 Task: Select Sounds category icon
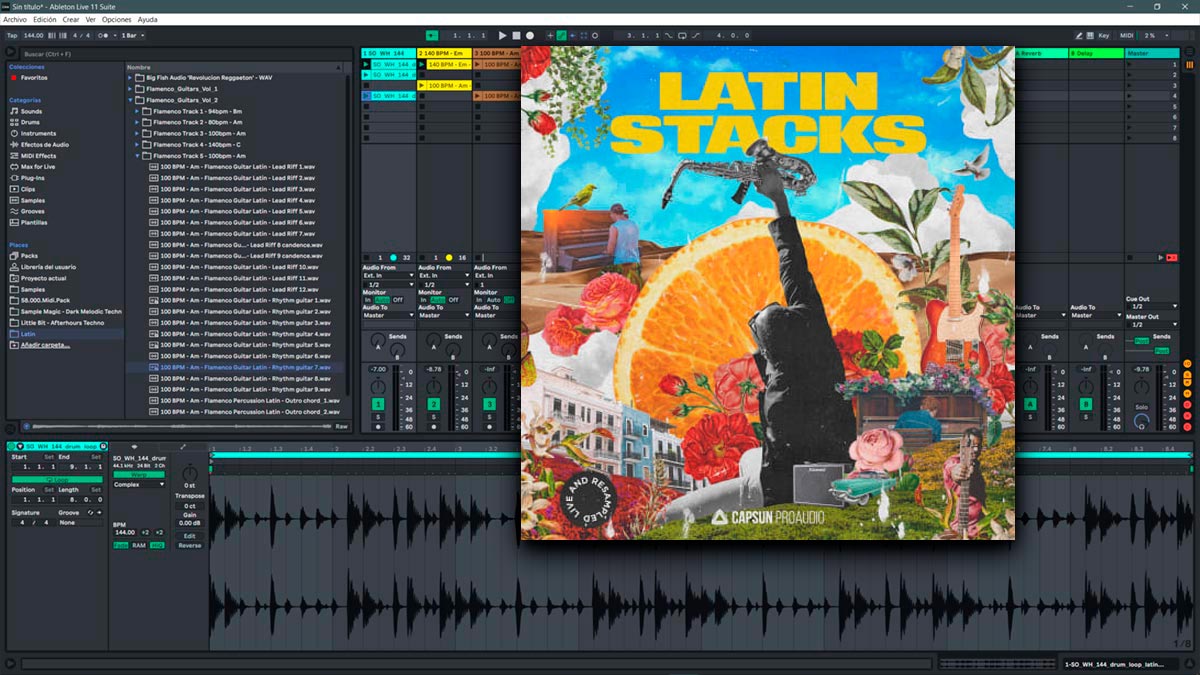(13, 111)
